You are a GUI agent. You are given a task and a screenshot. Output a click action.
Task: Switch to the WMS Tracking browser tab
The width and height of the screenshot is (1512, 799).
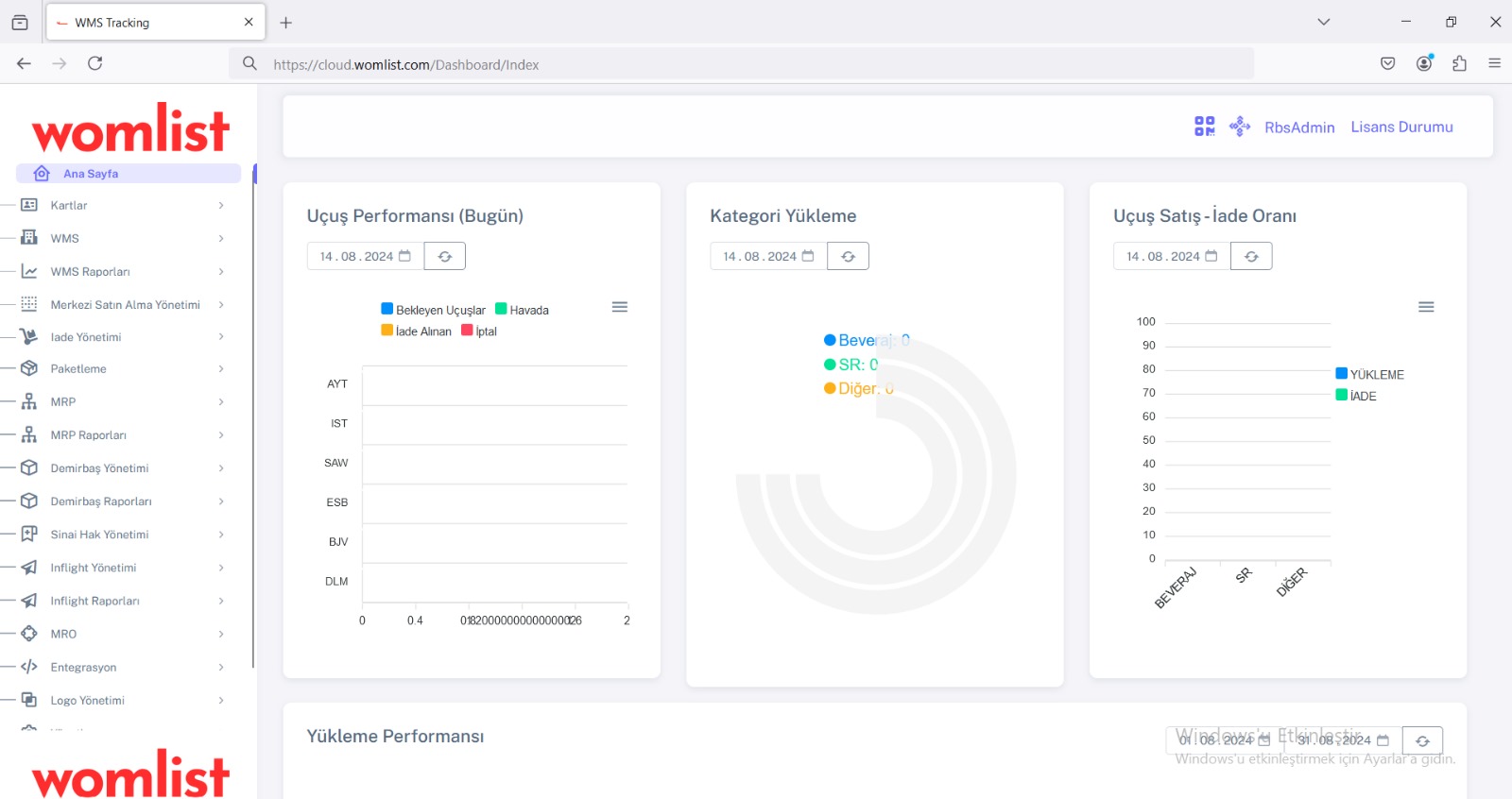[x=155, y=22]
